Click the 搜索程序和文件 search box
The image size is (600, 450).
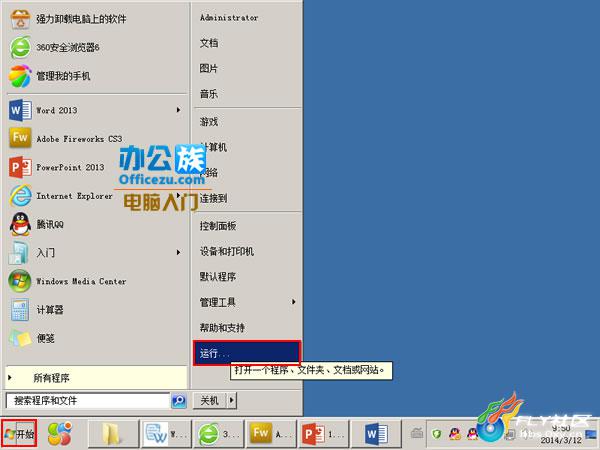click(88, 401)
